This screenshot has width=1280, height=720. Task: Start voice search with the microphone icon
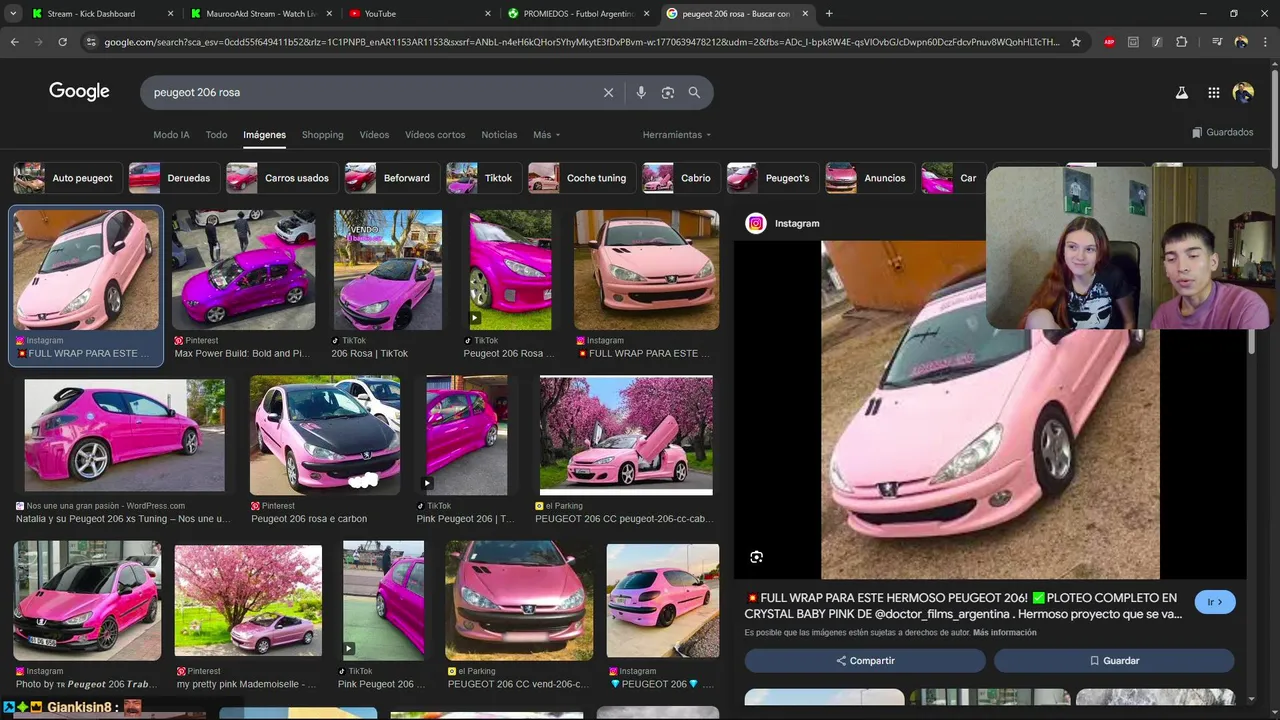pyautogui.click(x=641, y=92)
